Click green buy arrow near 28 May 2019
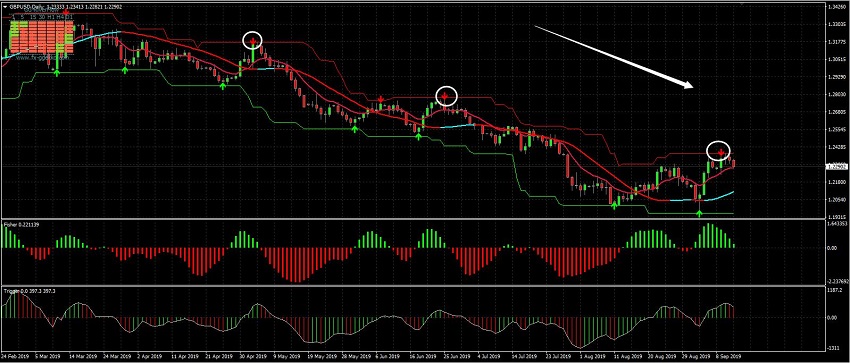850x363 pixels. [x=354, y=129]
